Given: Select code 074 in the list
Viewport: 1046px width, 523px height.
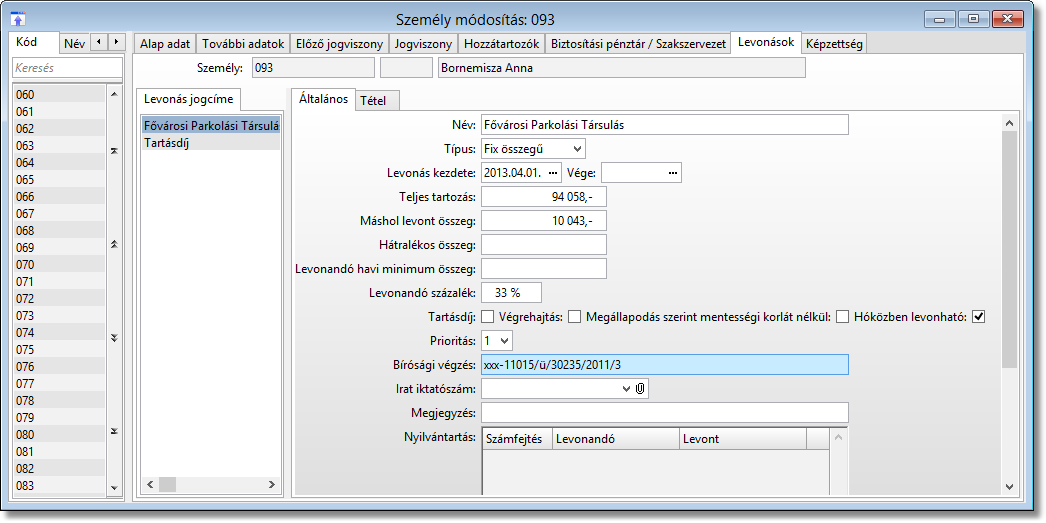Looking at the screenshot, I should [59, 332].
